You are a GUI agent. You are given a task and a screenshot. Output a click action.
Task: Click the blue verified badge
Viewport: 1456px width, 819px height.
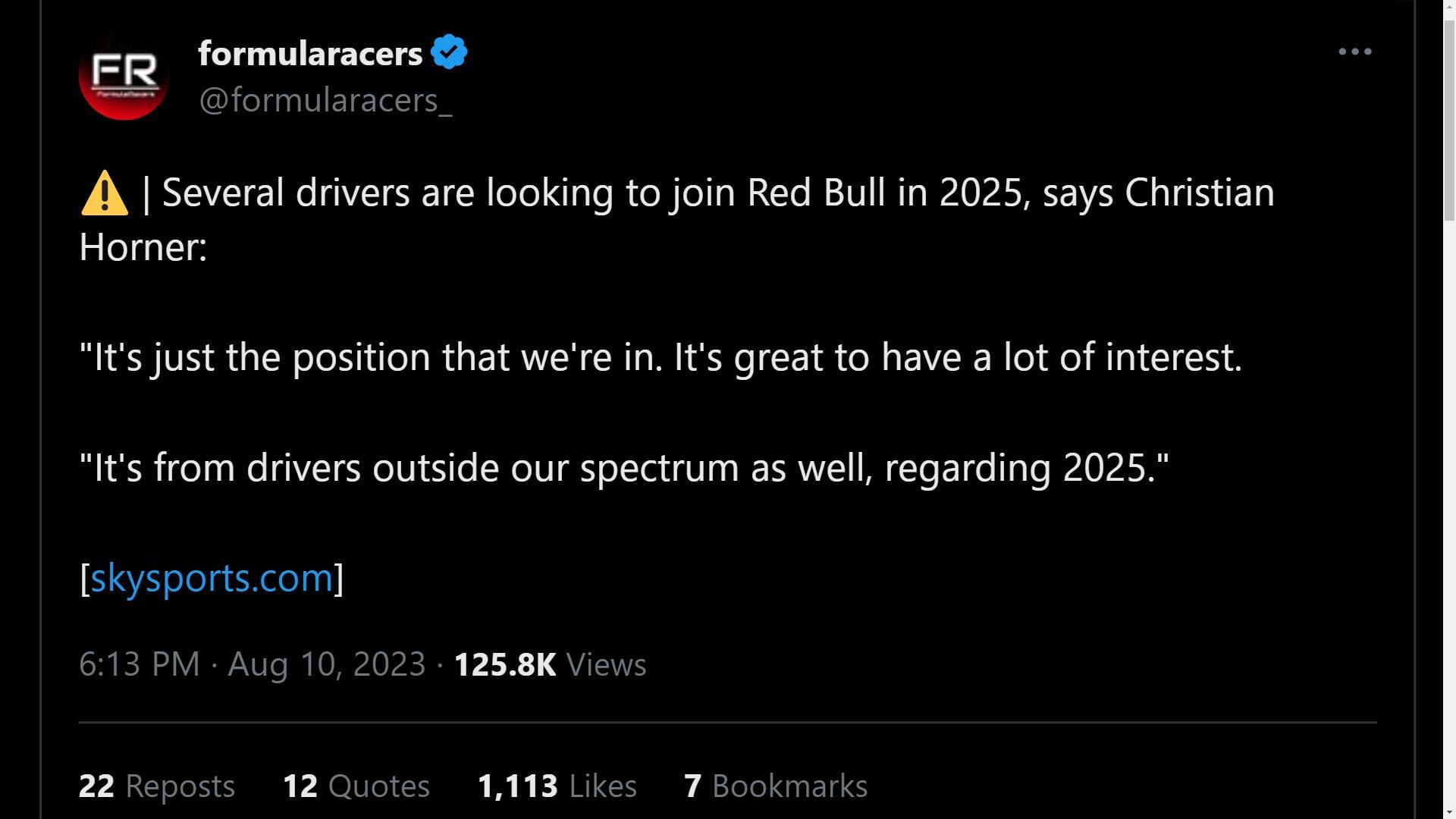click(449, 52)
